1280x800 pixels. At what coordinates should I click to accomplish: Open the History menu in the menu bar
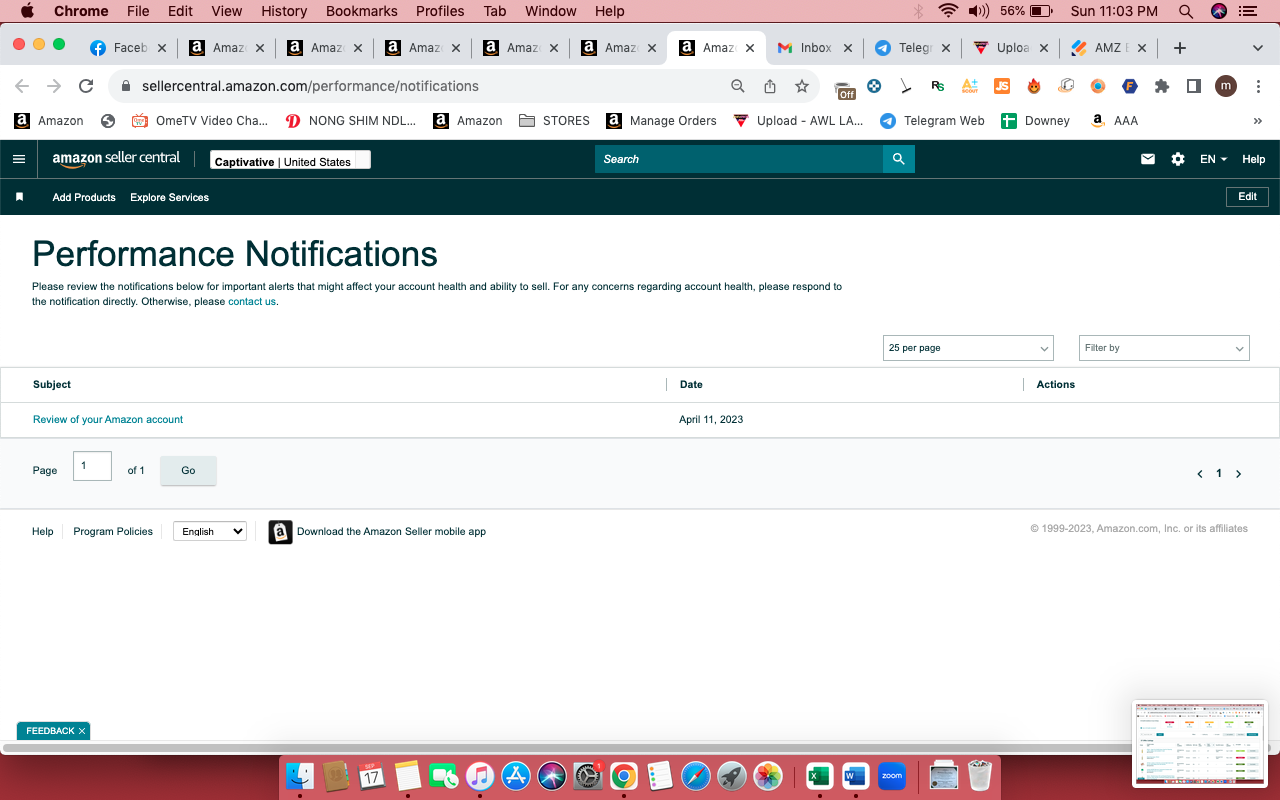[x=284, y=11]
